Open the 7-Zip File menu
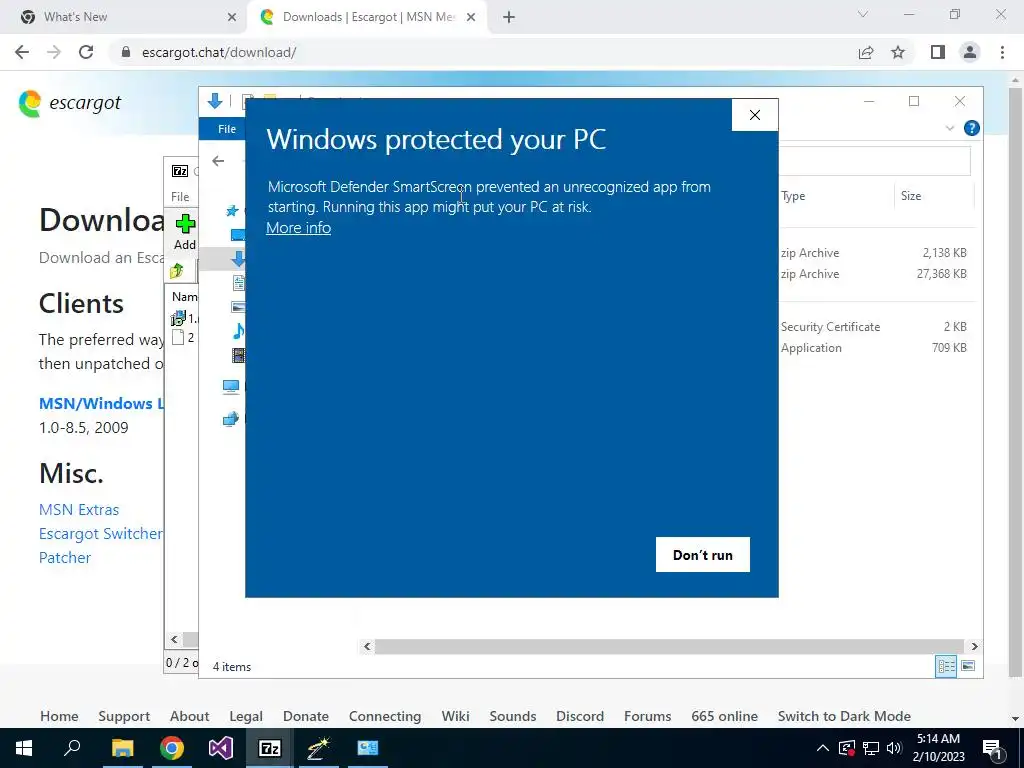Viewport: 1024px width, 768px height. 180,197
